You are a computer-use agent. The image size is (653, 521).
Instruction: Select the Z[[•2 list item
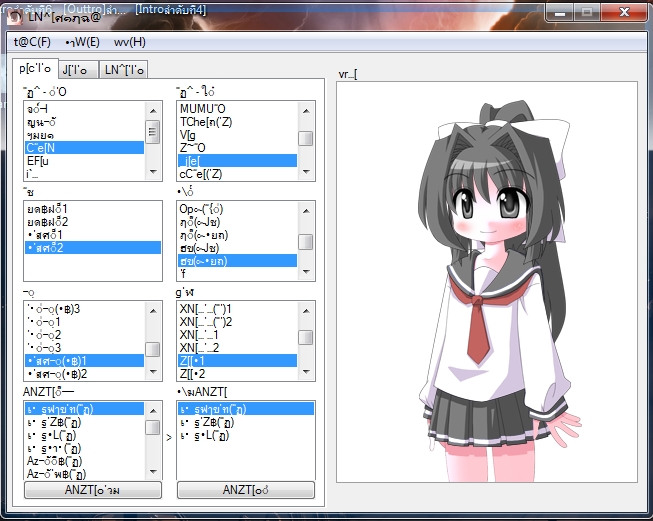237,374
